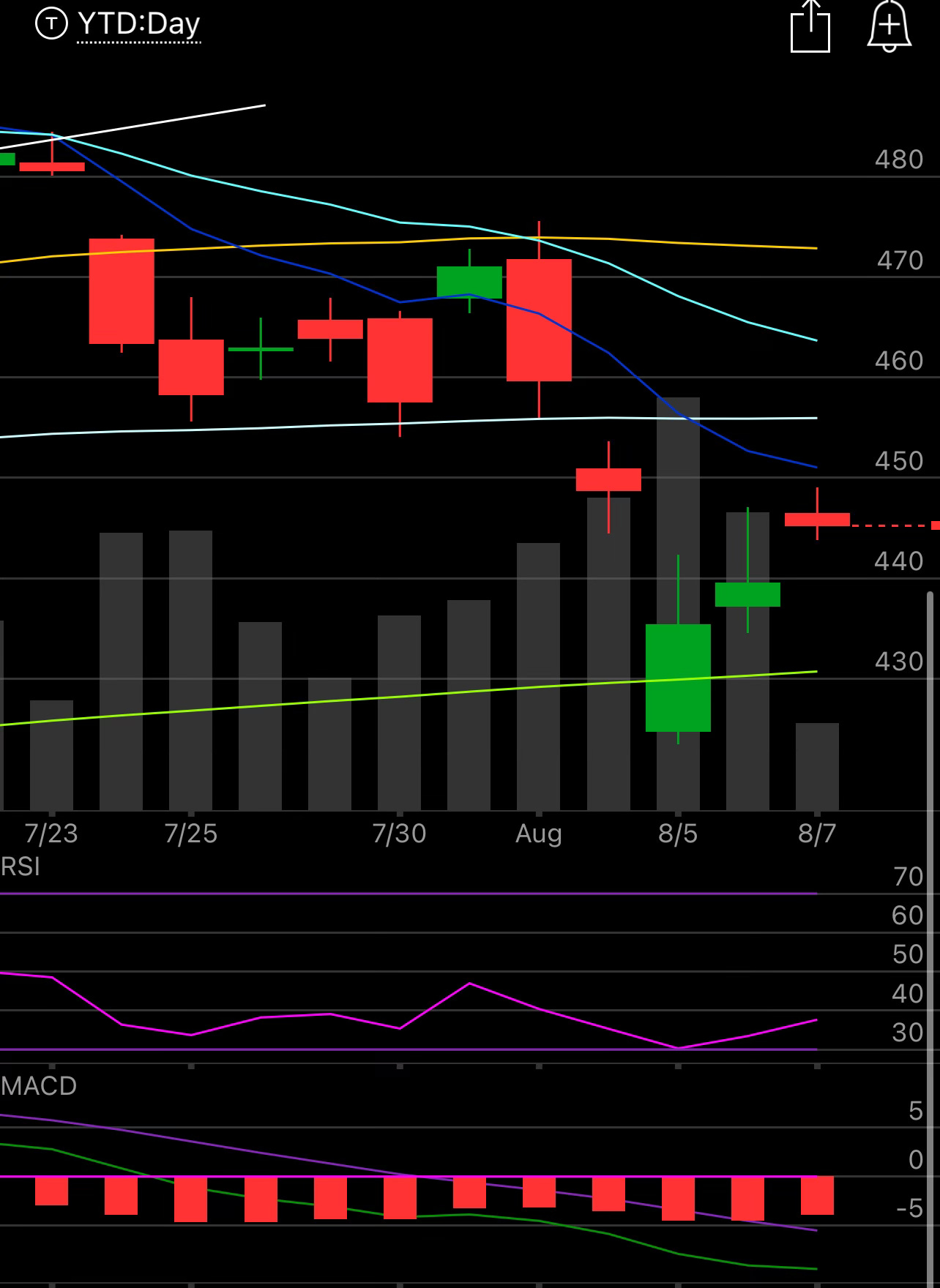
Task: Tap the MACD -5 level label
Action: [x=909, y=1208]
